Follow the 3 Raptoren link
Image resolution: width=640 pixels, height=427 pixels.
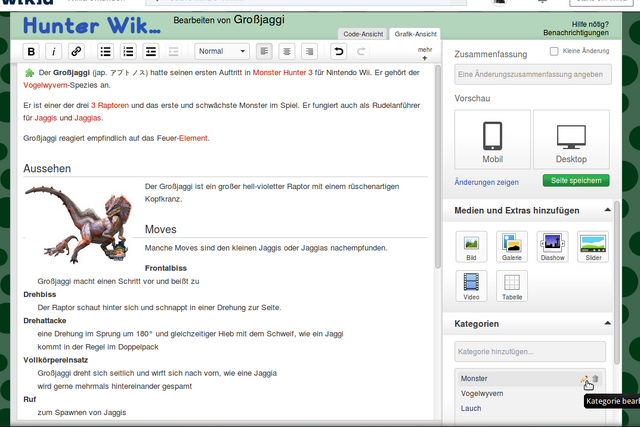[110, 105]
